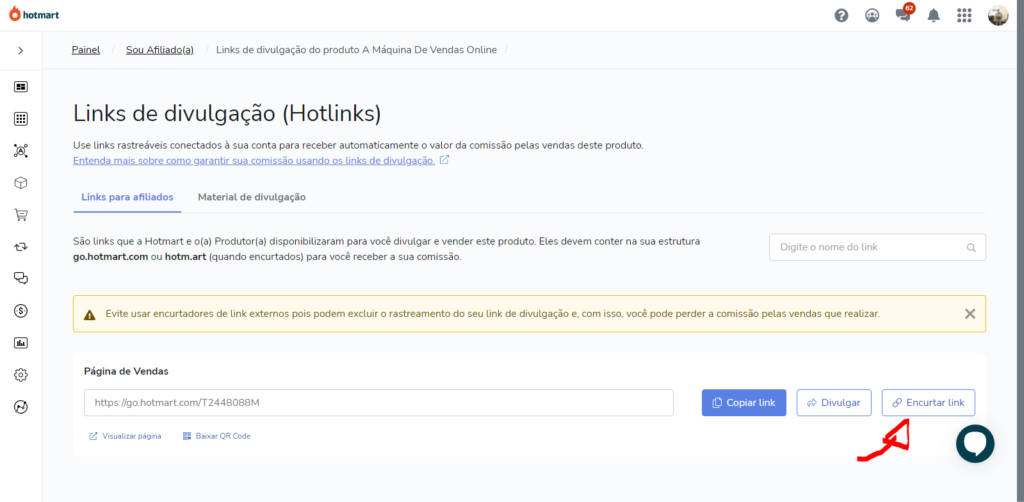This screenshot has height=502, width=1024.
Task: Open the chat bubbles icon in sidebar
Action: [x=21, y=279]
